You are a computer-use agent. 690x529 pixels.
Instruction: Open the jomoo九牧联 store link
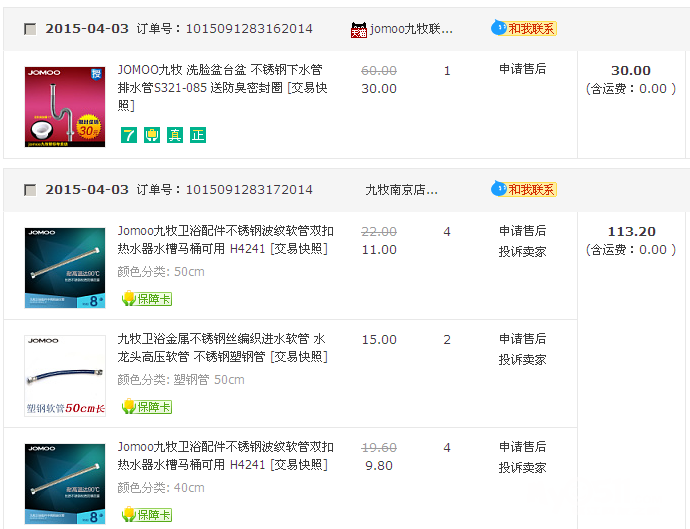click(x=411, y=30)
